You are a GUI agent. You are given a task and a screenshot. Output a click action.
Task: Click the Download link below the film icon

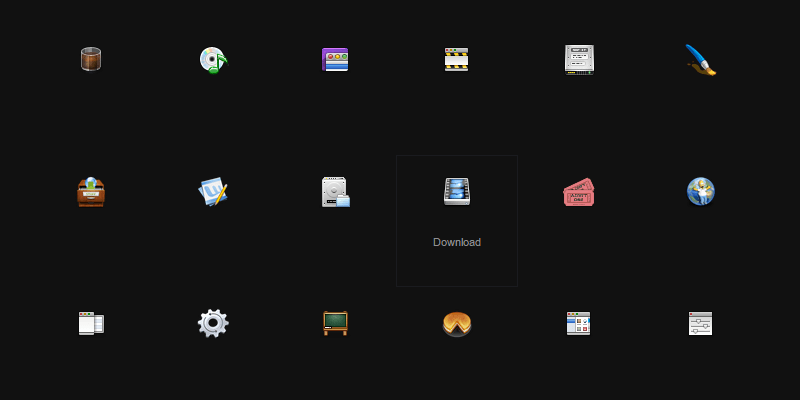click(457, 242)
